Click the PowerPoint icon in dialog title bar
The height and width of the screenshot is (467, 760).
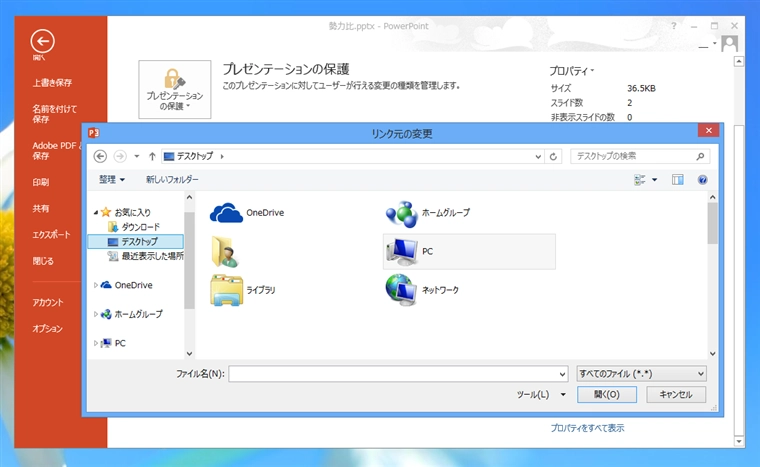pos(94,132)
